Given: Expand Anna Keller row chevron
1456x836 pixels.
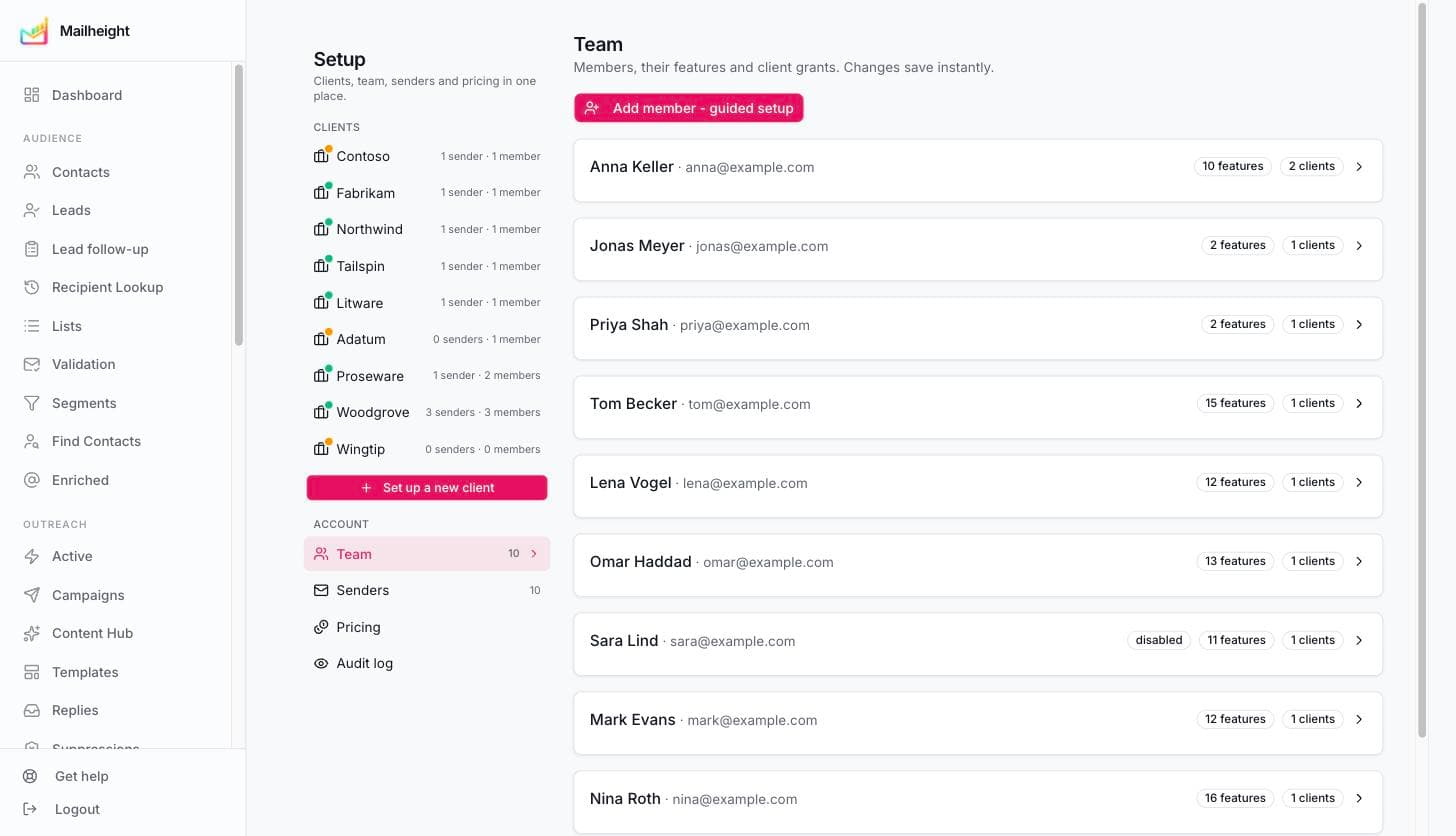Looking at the screenshot, I should pyautogui.click(x=1359, y=167).
